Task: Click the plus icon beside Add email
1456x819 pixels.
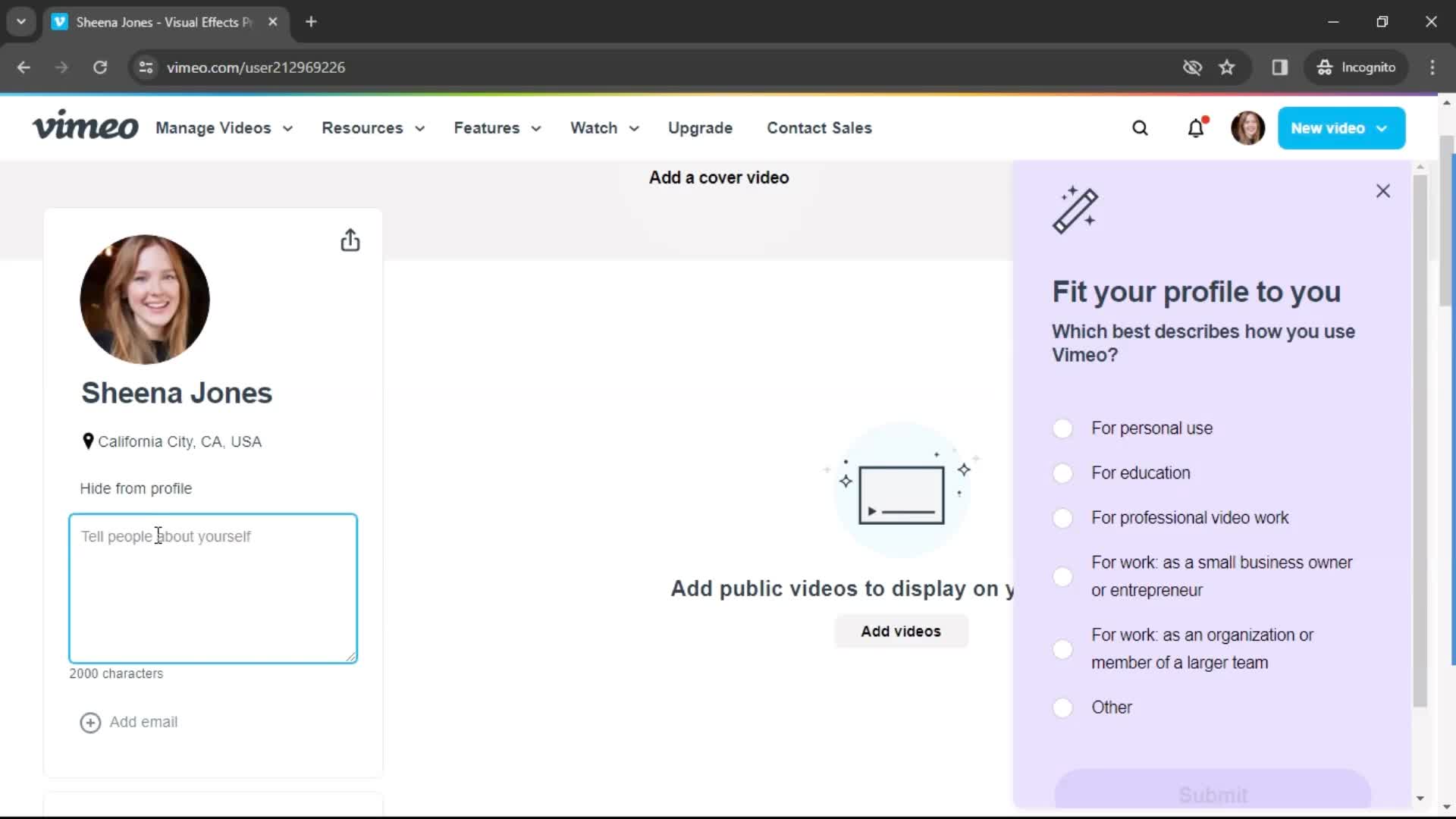Action: pyautogui.click(x=90, y=723)
